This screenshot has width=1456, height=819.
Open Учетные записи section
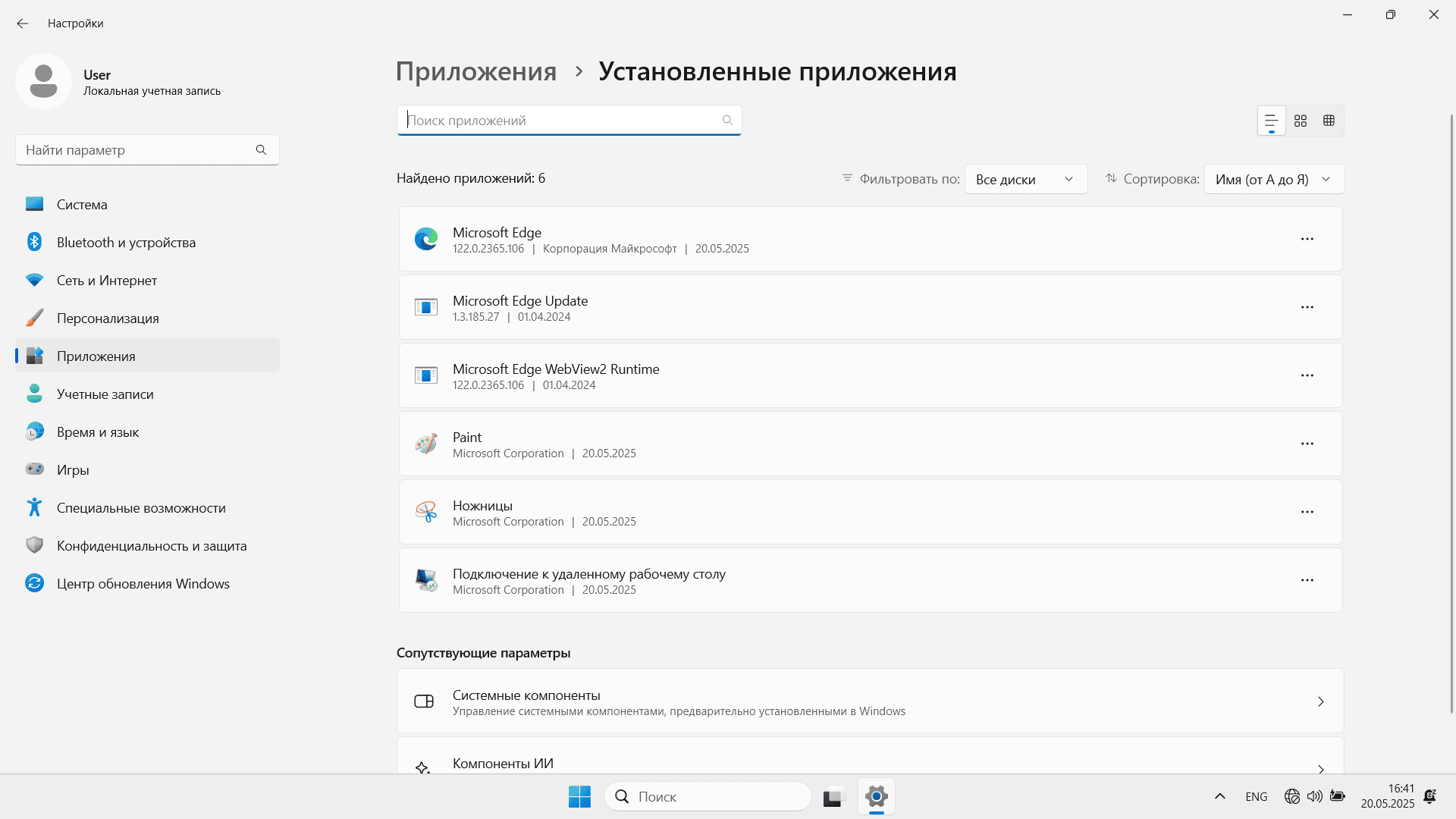tap(147, 394)
